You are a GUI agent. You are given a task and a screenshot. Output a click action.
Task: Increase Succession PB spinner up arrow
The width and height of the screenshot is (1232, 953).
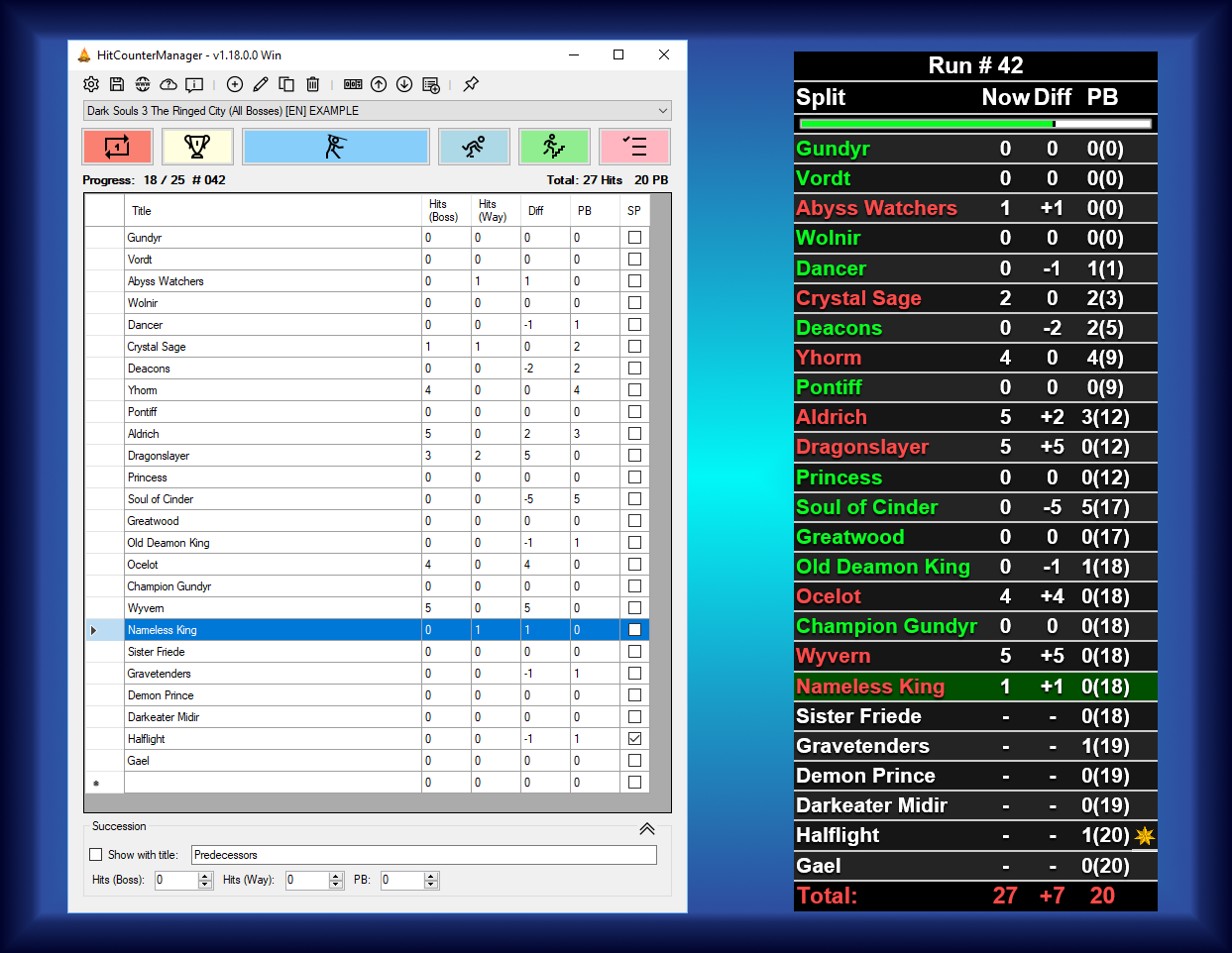pos(431,876)
